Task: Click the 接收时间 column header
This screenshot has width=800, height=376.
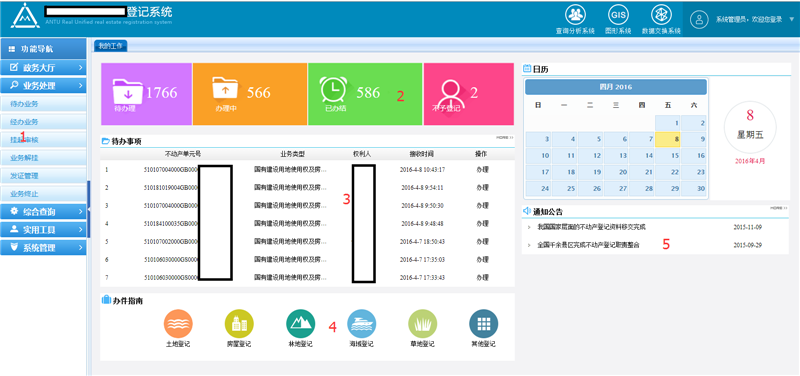Action: [421, 154]
